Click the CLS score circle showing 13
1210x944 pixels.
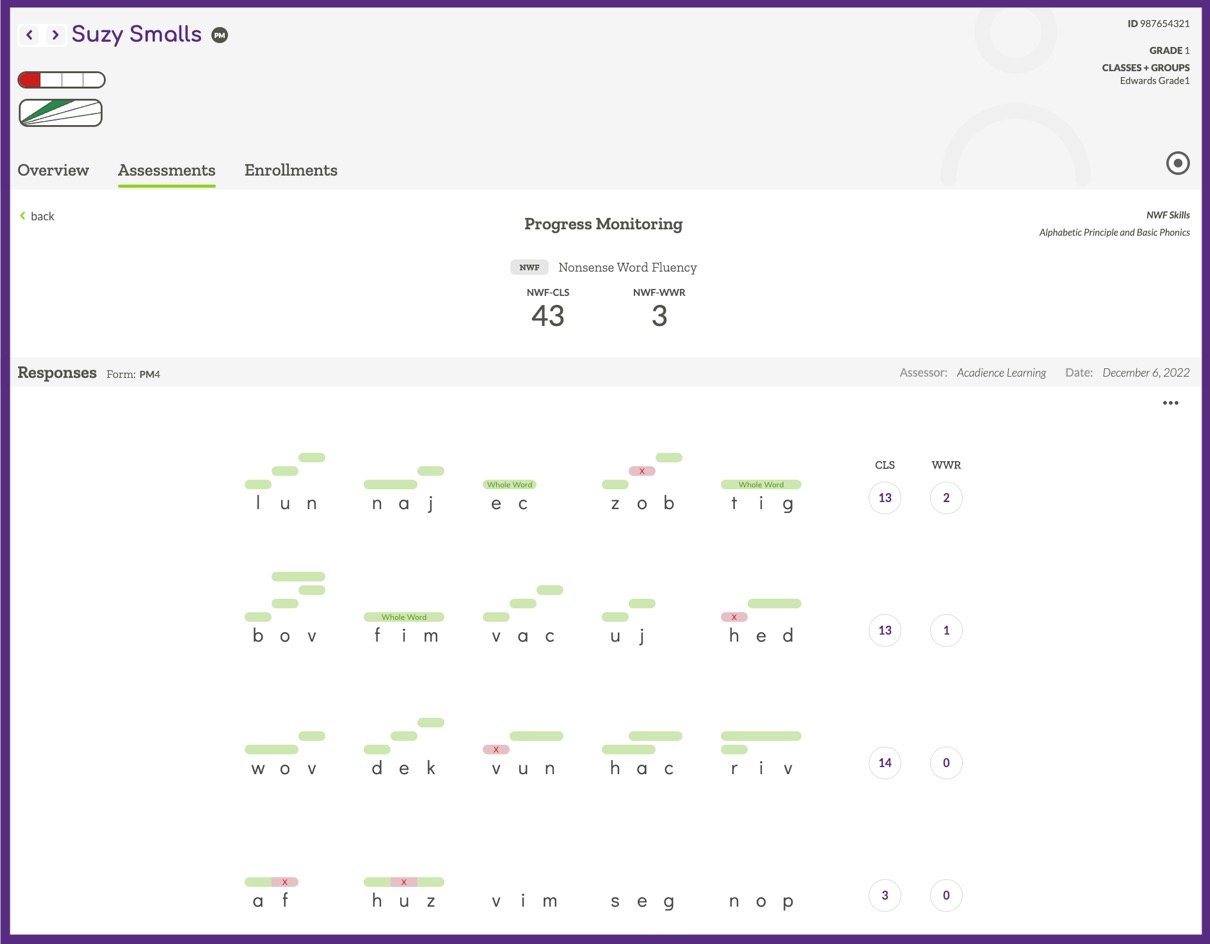pyautogui.click(x=885, y=497)
